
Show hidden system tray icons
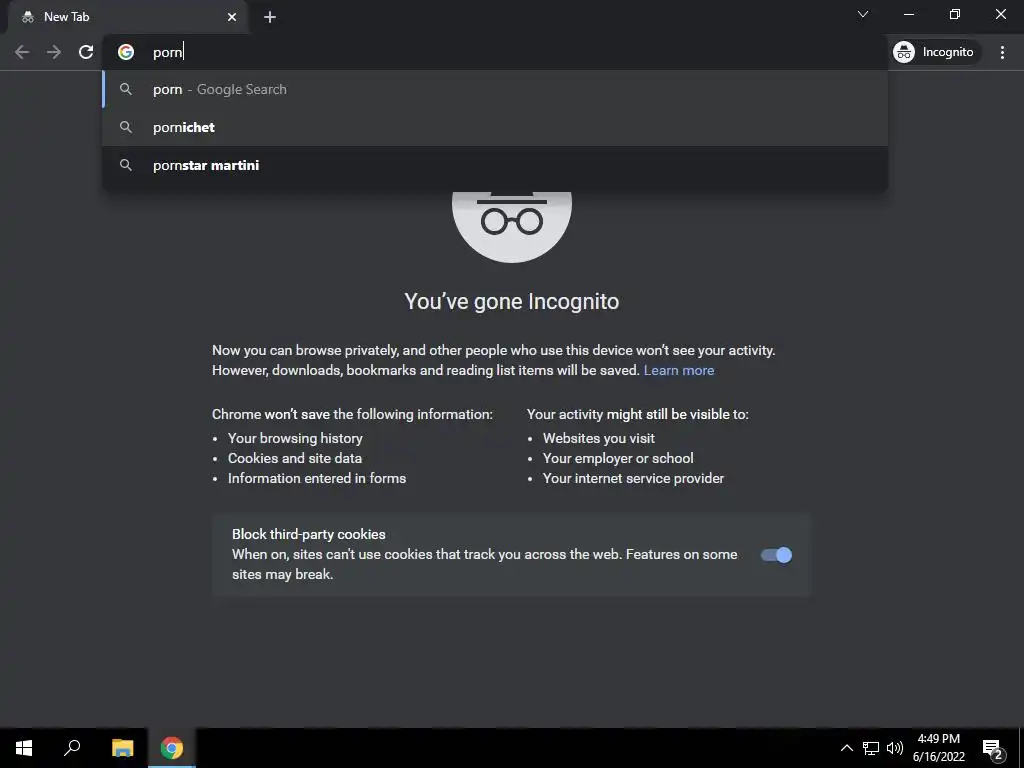(x=846, y=748)
